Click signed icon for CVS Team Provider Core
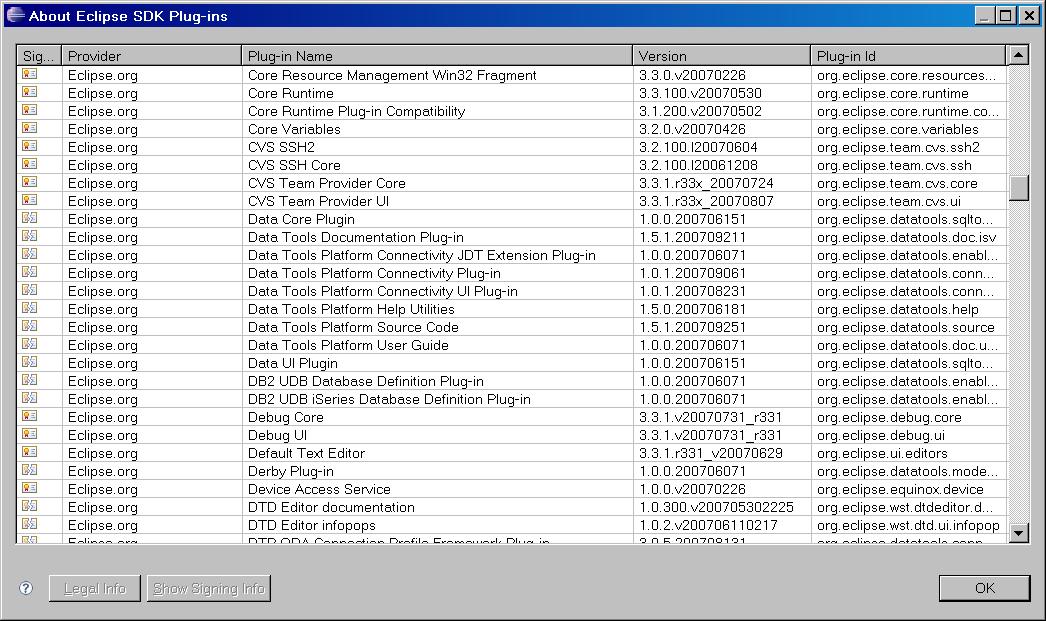The image size is (1046, 621). (29, 182)
